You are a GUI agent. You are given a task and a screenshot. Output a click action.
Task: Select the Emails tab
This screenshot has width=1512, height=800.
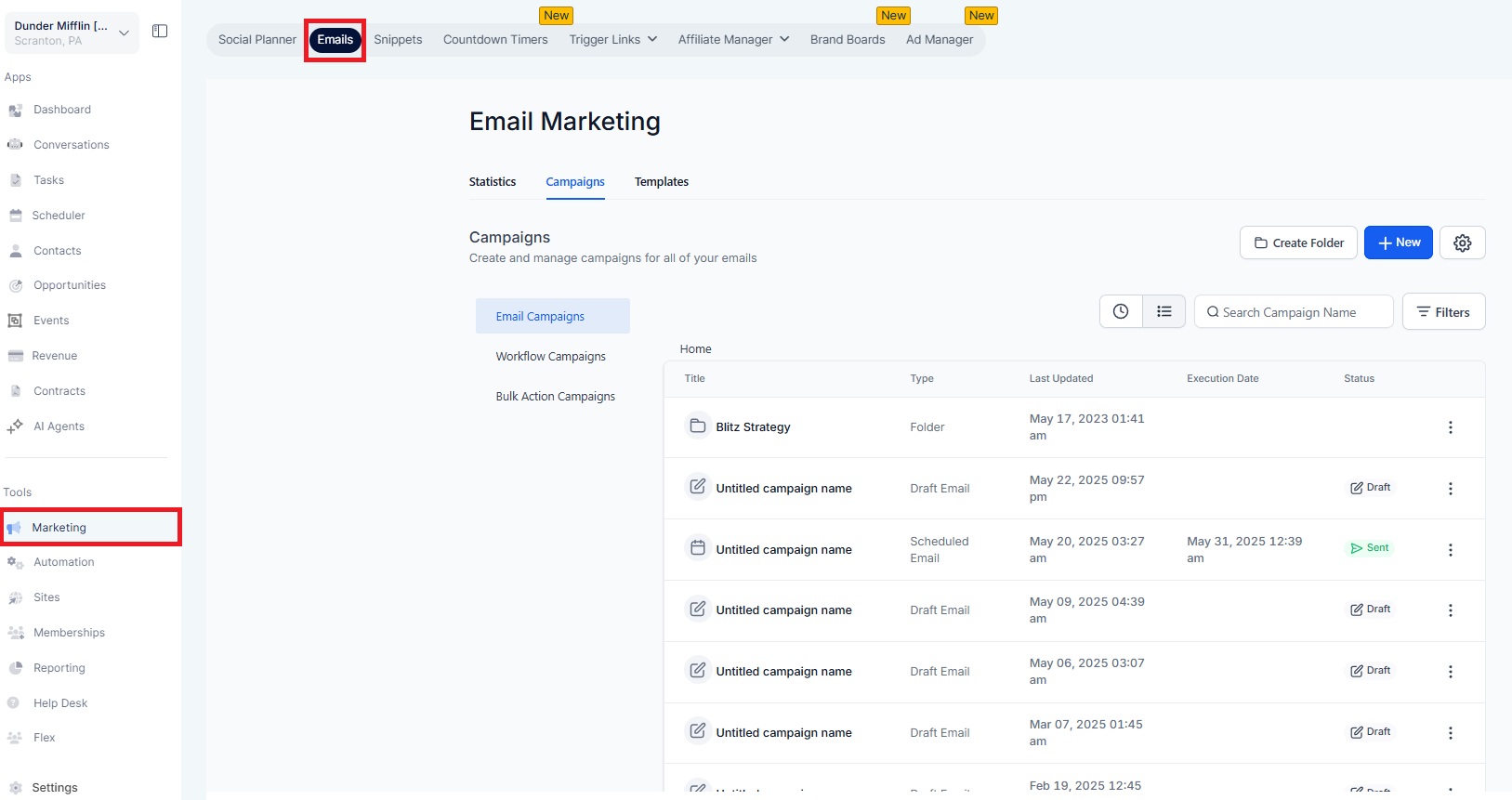pos(335,39)
